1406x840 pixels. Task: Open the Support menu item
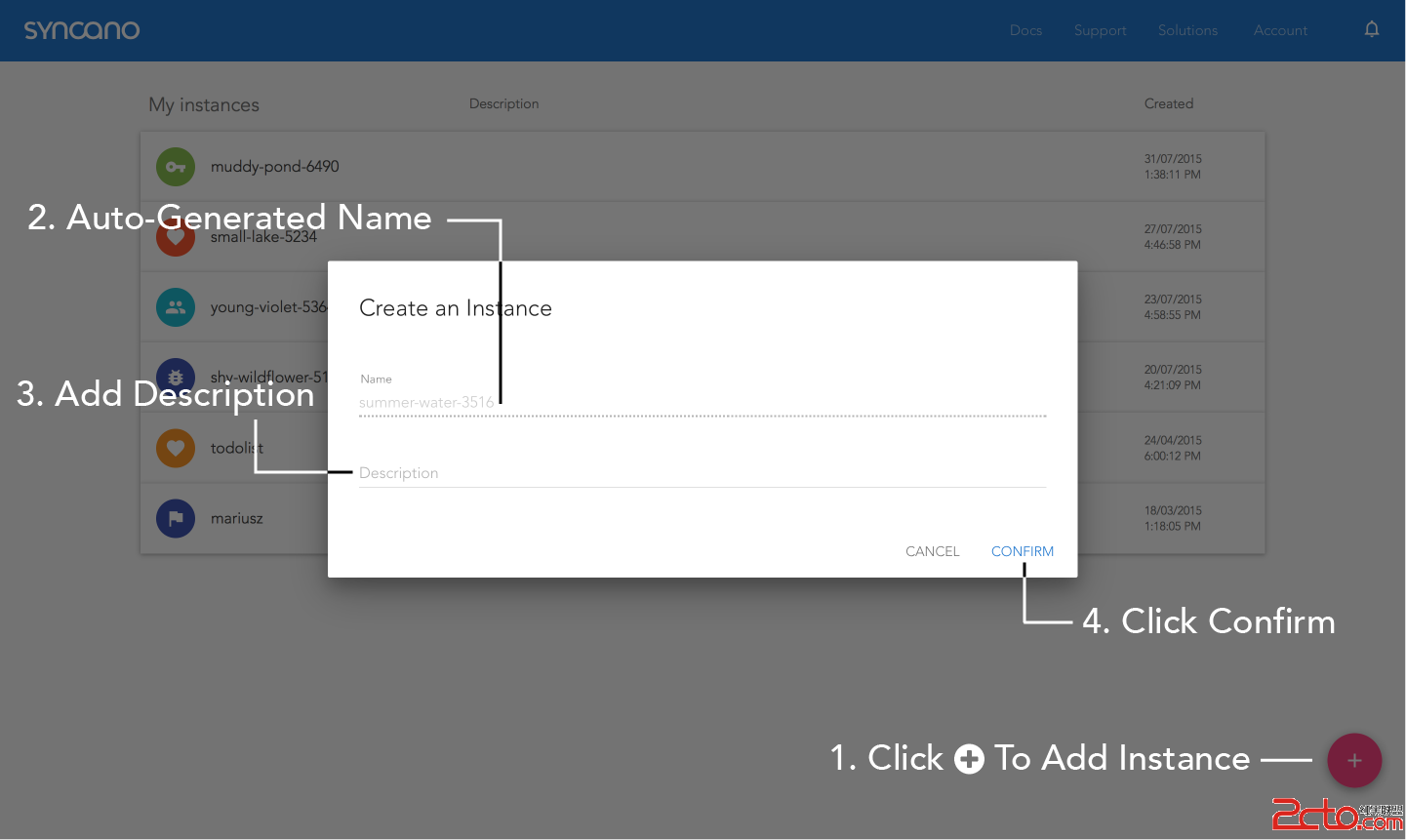coord(1100,30)
